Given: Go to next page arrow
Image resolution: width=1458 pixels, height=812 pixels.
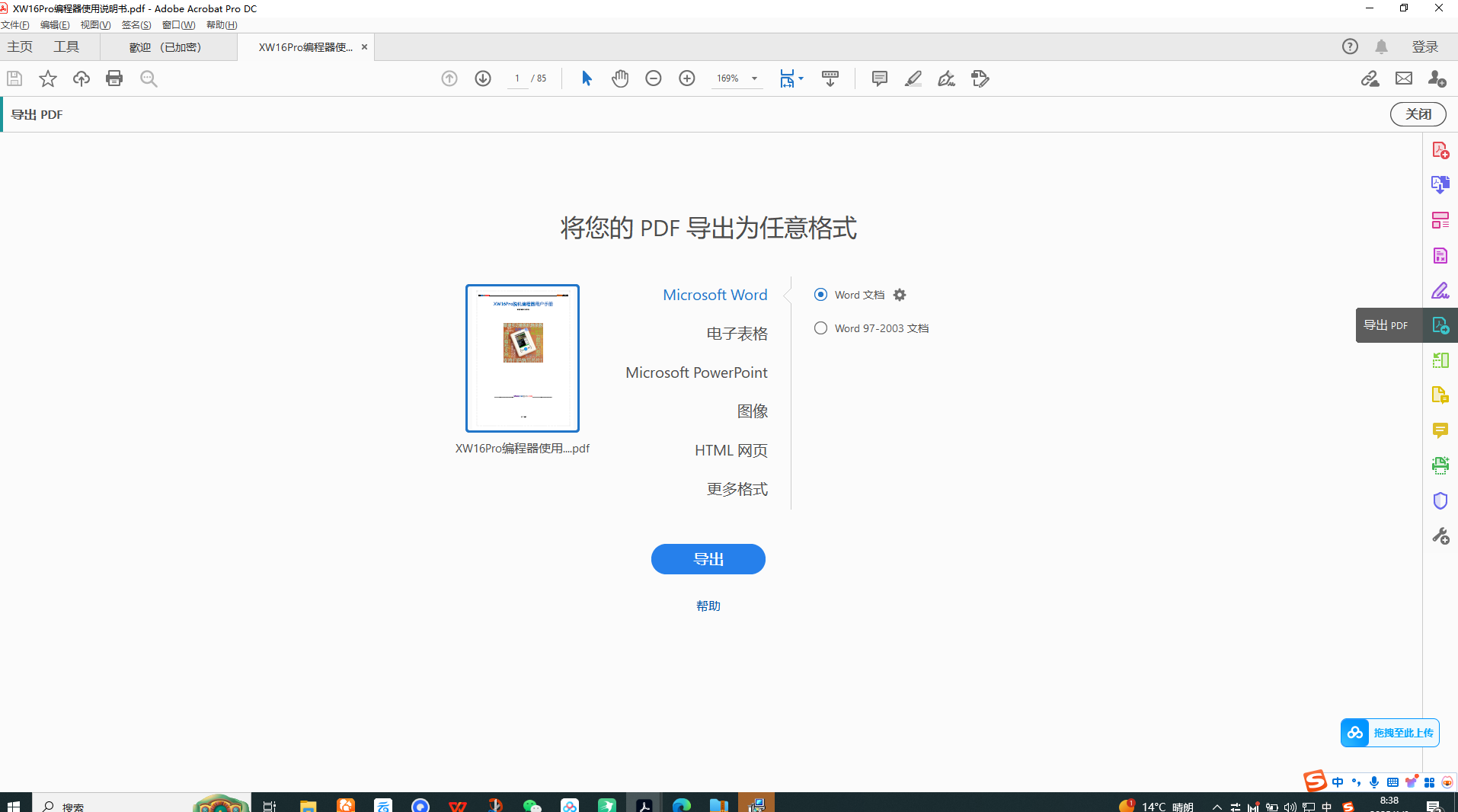Looking at the screenshot, I should pos(483,78).
